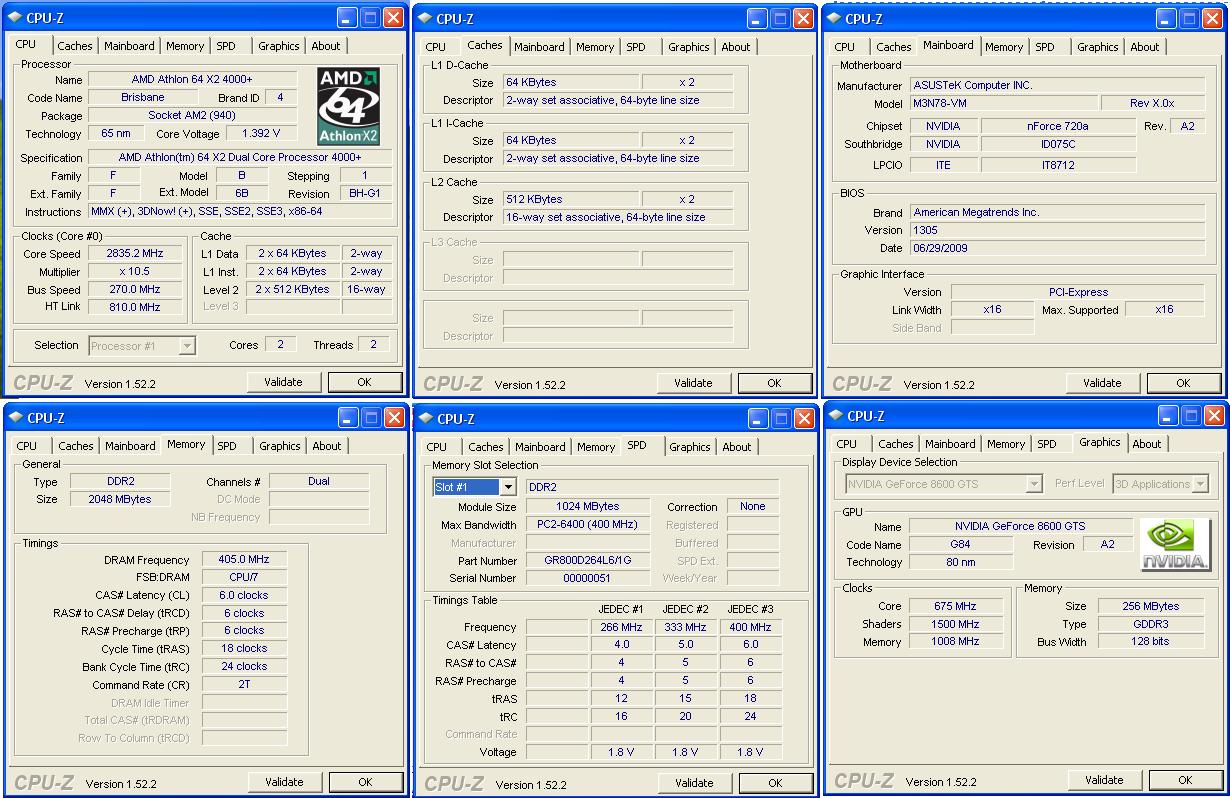Open CPU tab in the Graphics-tab window

click(x=847, y=444)
